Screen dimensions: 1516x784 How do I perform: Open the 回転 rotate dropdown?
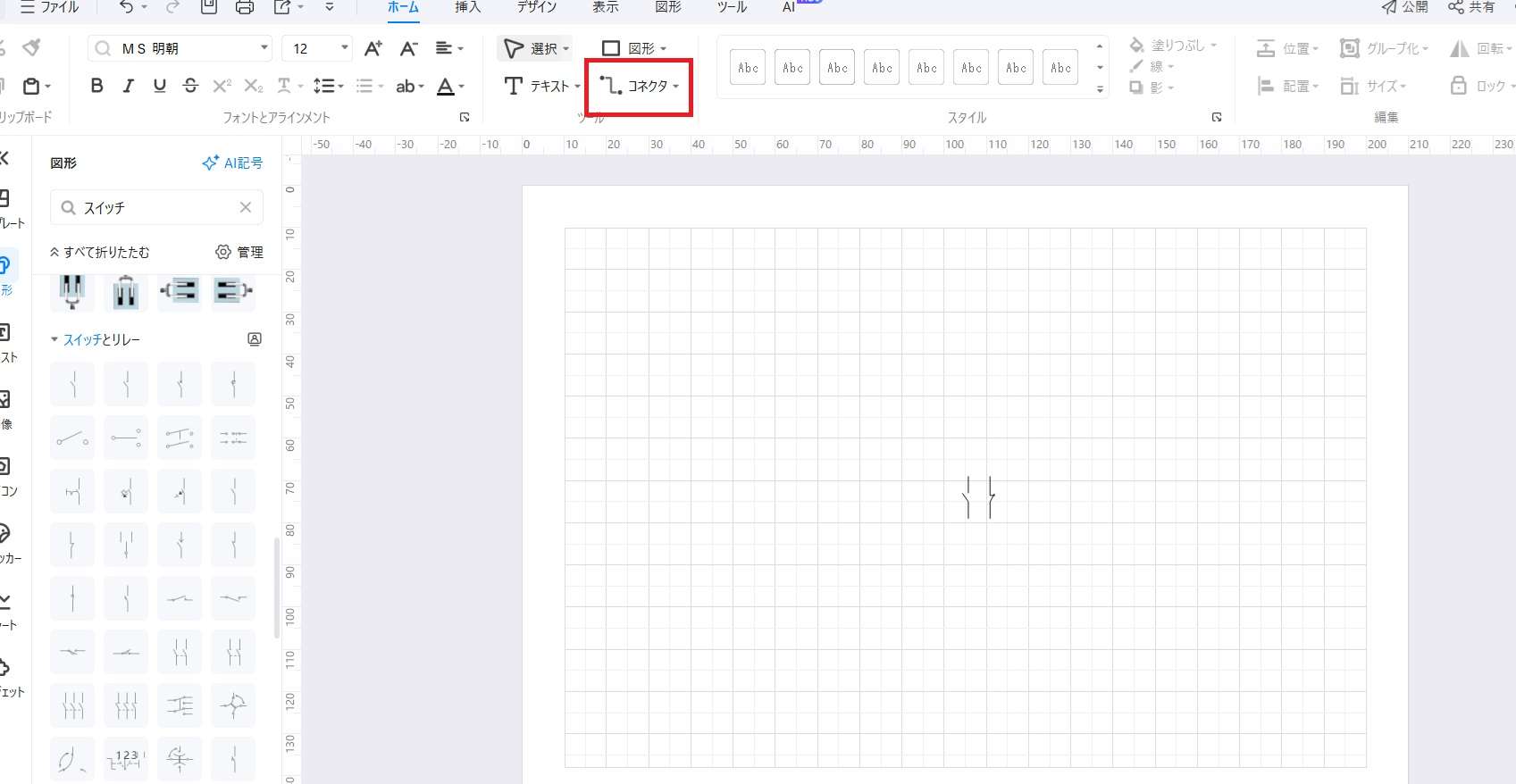(x=1482, y=48)
